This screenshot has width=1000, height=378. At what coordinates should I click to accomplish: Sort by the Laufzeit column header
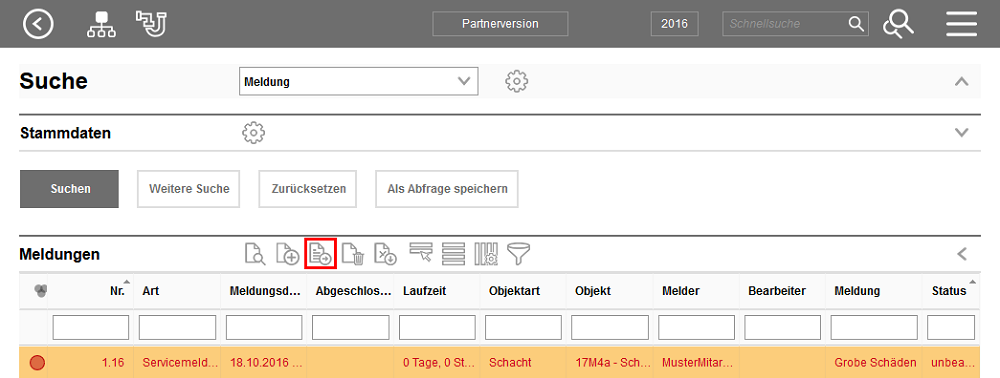(425, 291)
